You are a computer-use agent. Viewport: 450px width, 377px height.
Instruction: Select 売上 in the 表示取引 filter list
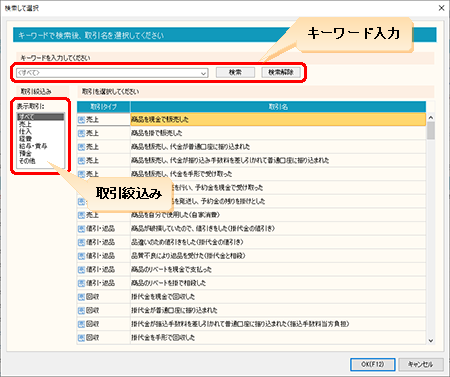[x=40, y=124]
